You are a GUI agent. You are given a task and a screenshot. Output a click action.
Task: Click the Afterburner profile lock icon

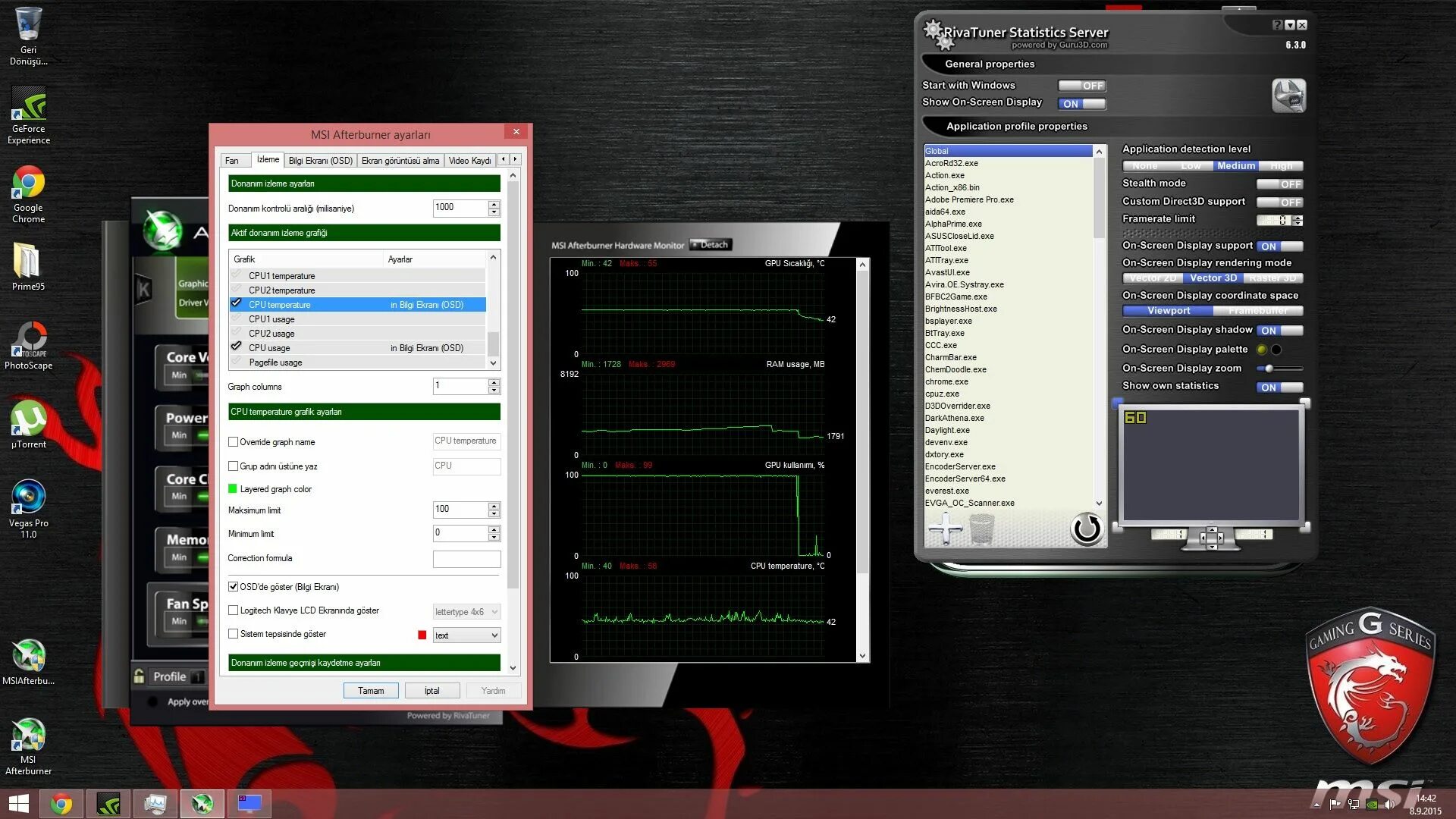pyautogui.click(x=139, y=676)
